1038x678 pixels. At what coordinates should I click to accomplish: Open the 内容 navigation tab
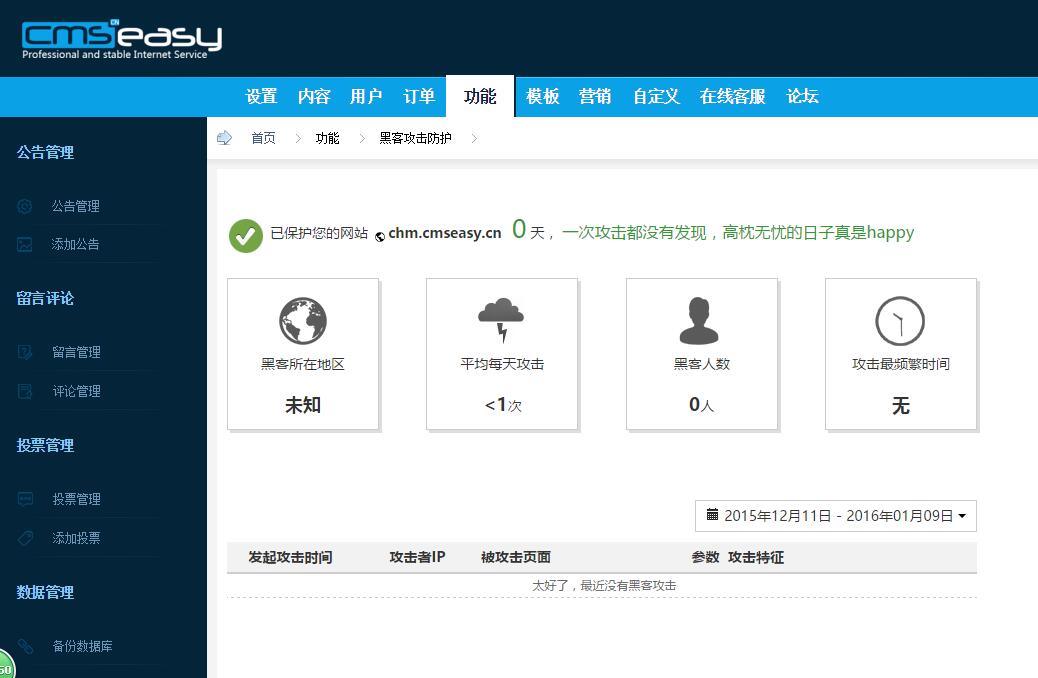314,96
